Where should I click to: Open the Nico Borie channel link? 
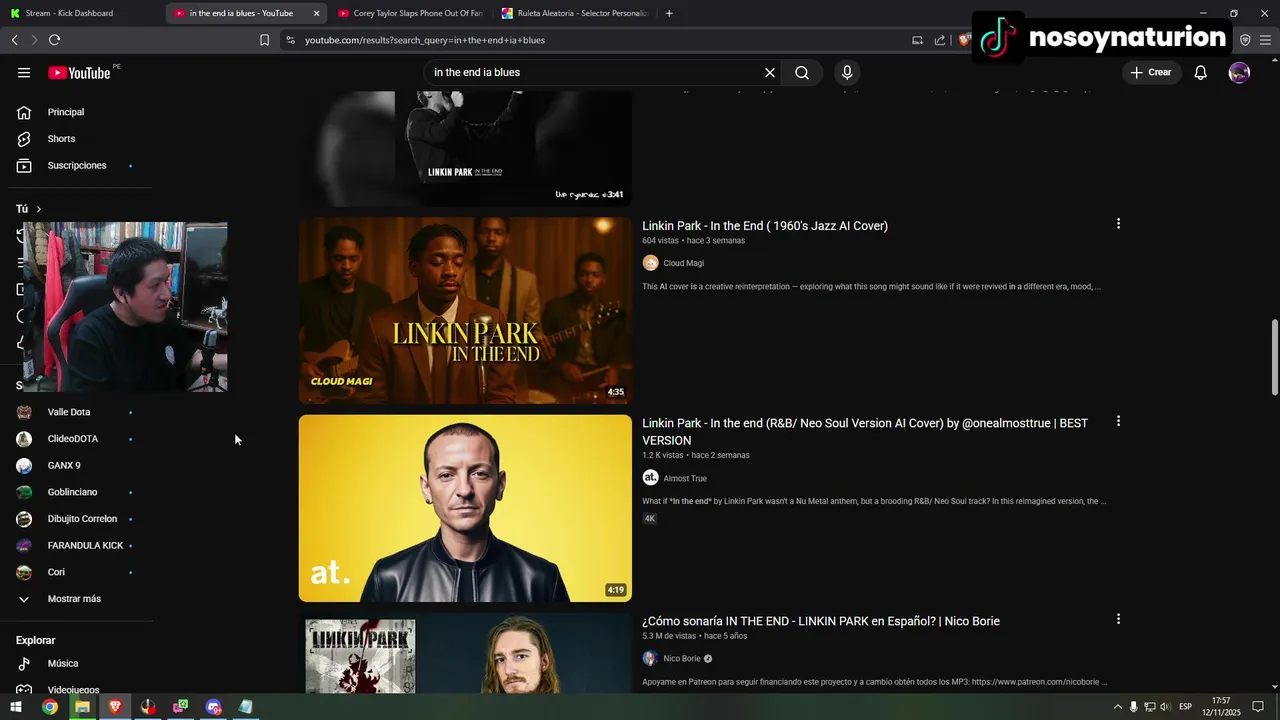click(x=682, y=658)
